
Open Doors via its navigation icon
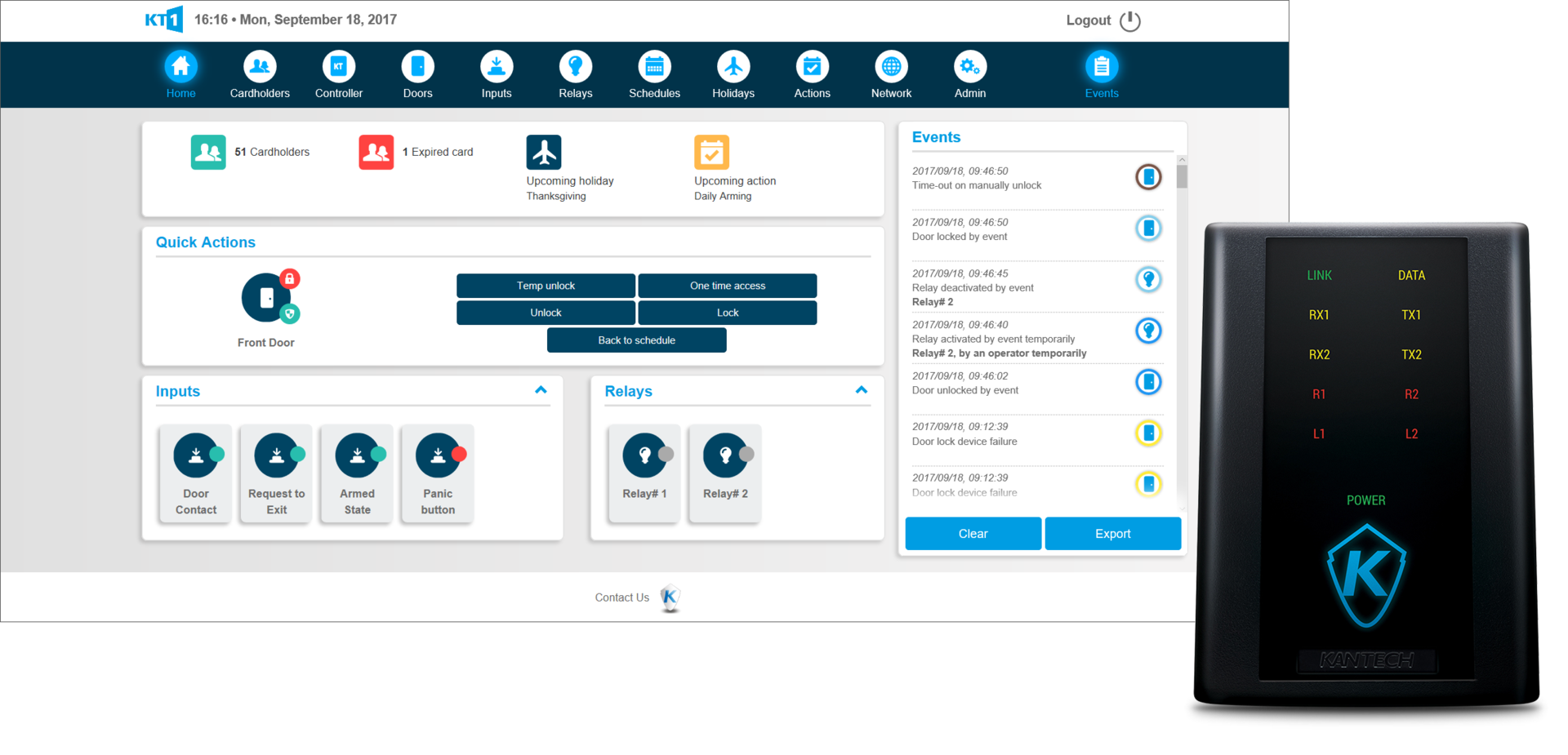tap(417, 64)
